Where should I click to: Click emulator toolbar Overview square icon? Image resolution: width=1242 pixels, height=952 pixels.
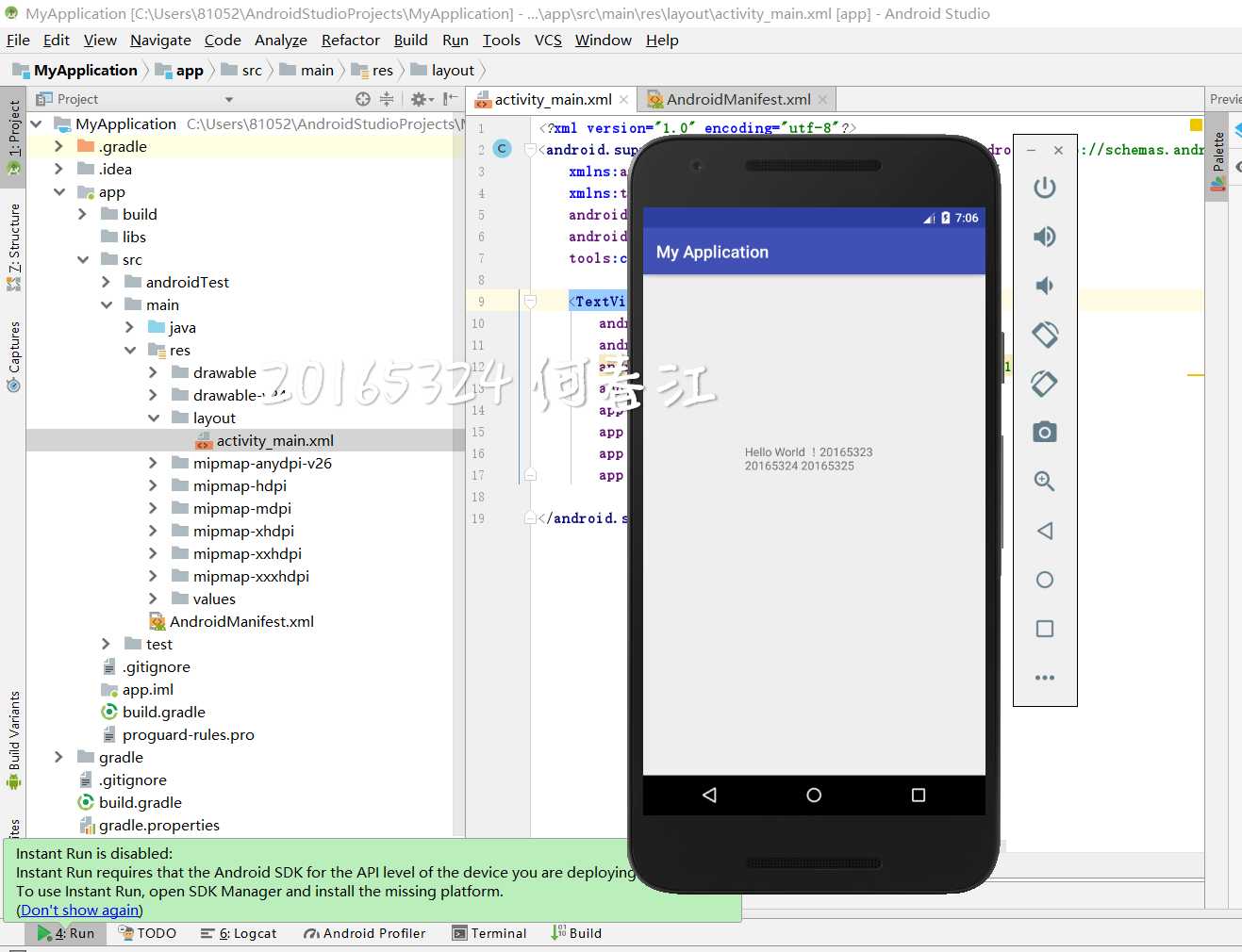(x=1044, y=629)
